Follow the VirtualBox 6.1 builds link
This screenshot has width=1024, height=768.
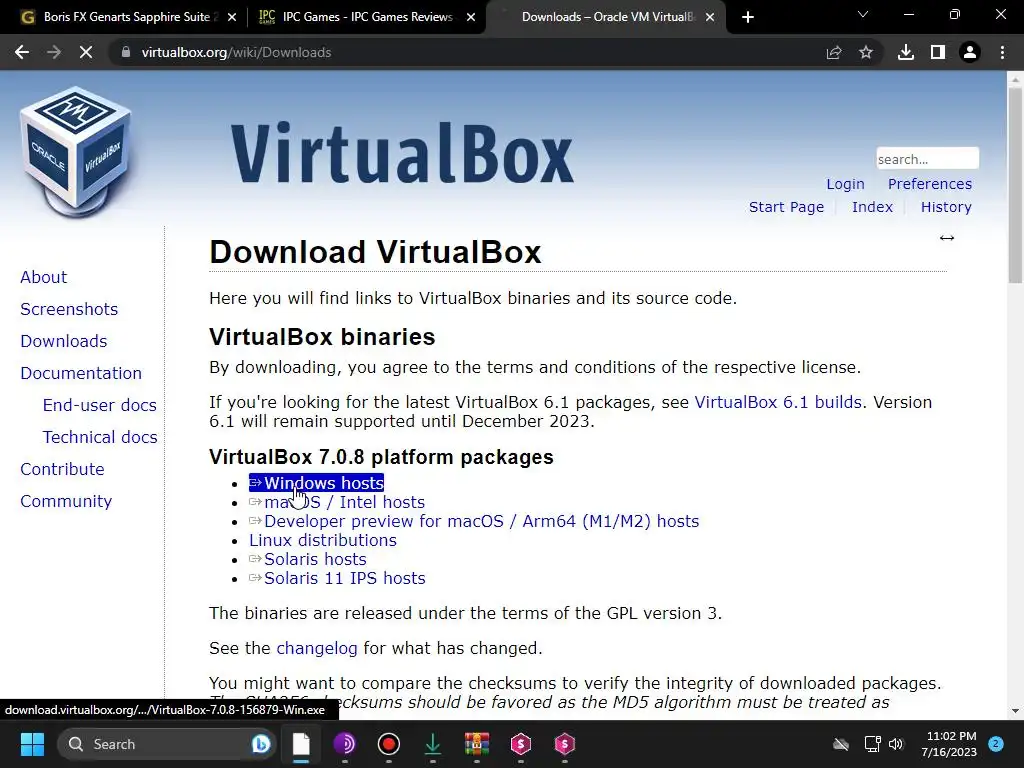778,402
